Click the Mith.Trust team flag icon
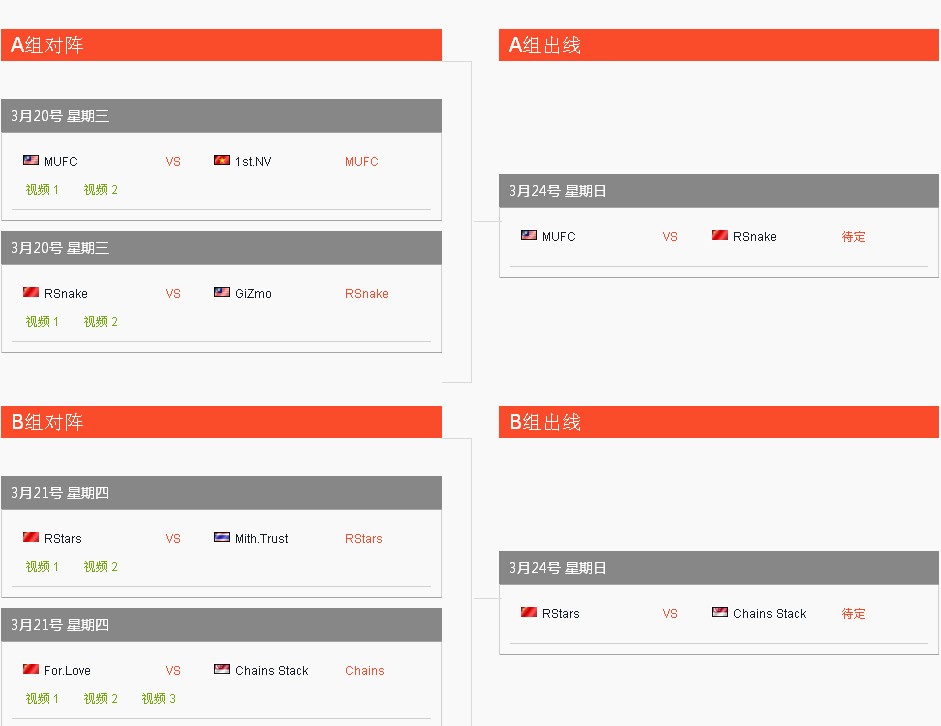 (222, 537)
